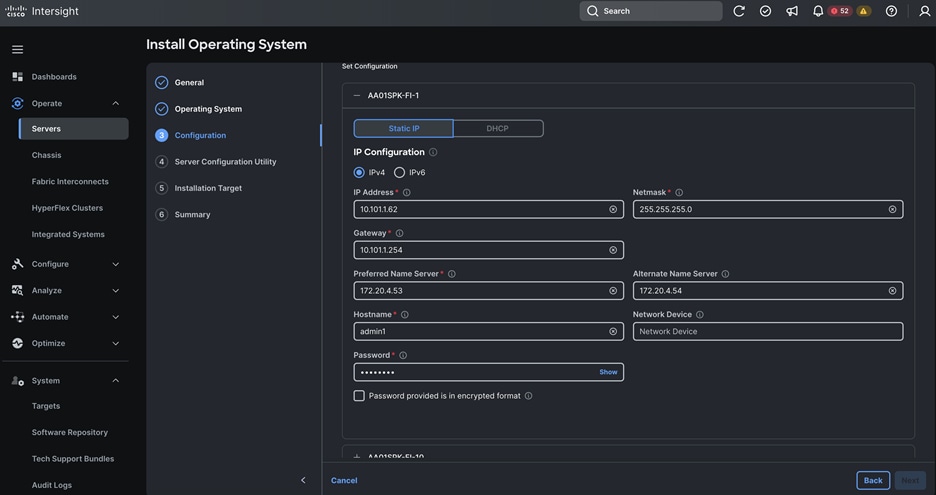Clear the Hostname field value

click(613, 331)
